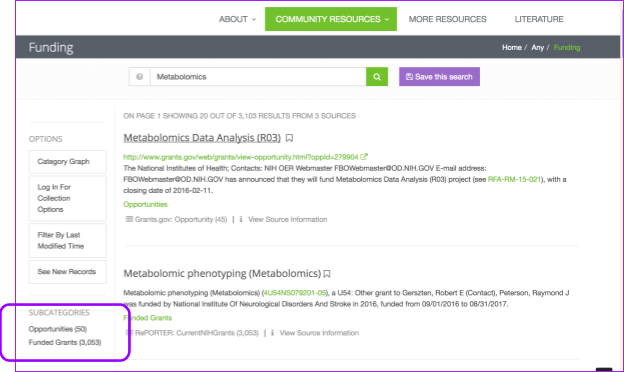This screenshot has height=372, width=624.
Task: Open the LITERATURE menu item
Action: point(539,19)
